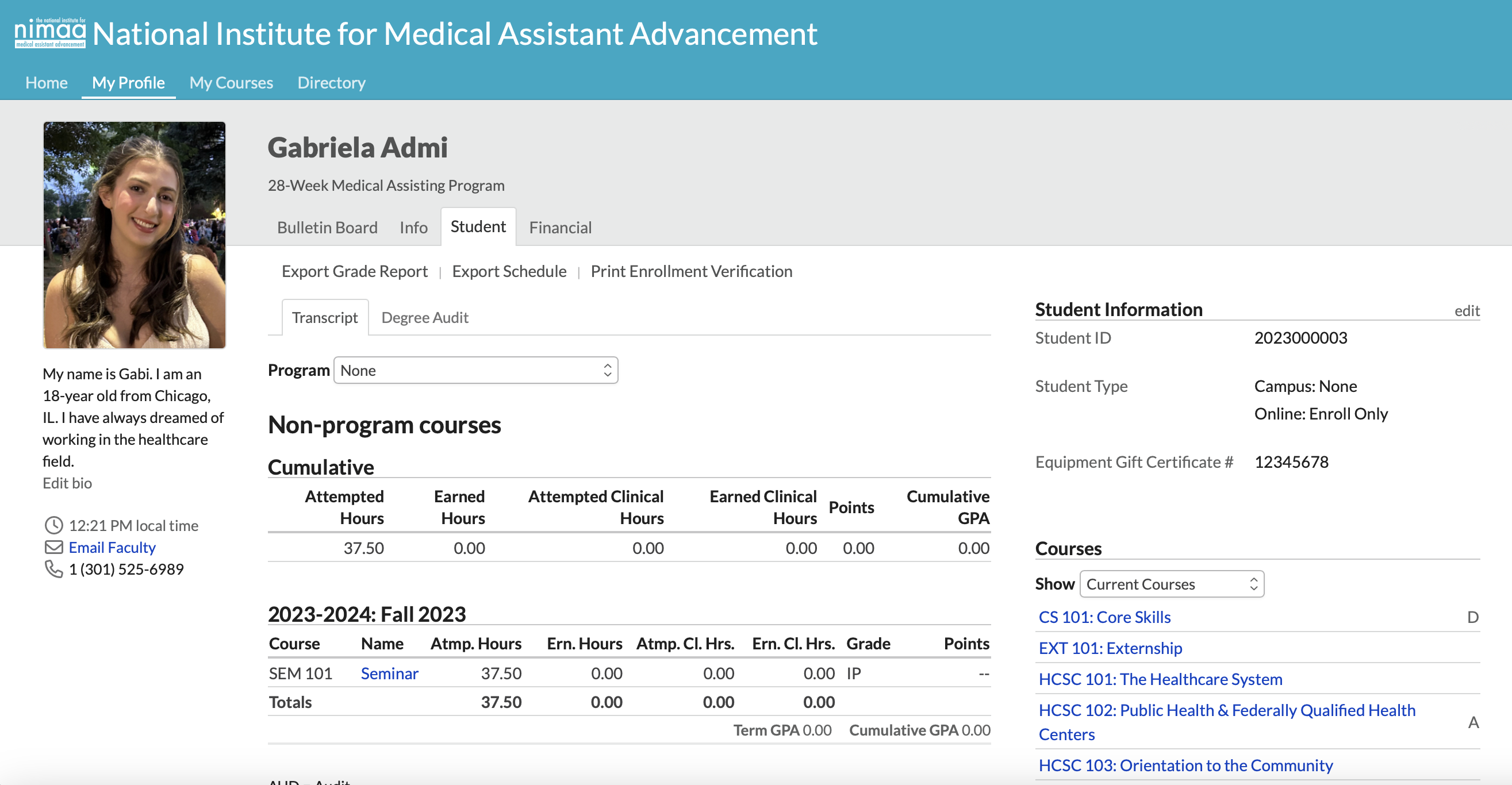
Task: Click the envelope icon next to Email Faculty
Action: 53,547
